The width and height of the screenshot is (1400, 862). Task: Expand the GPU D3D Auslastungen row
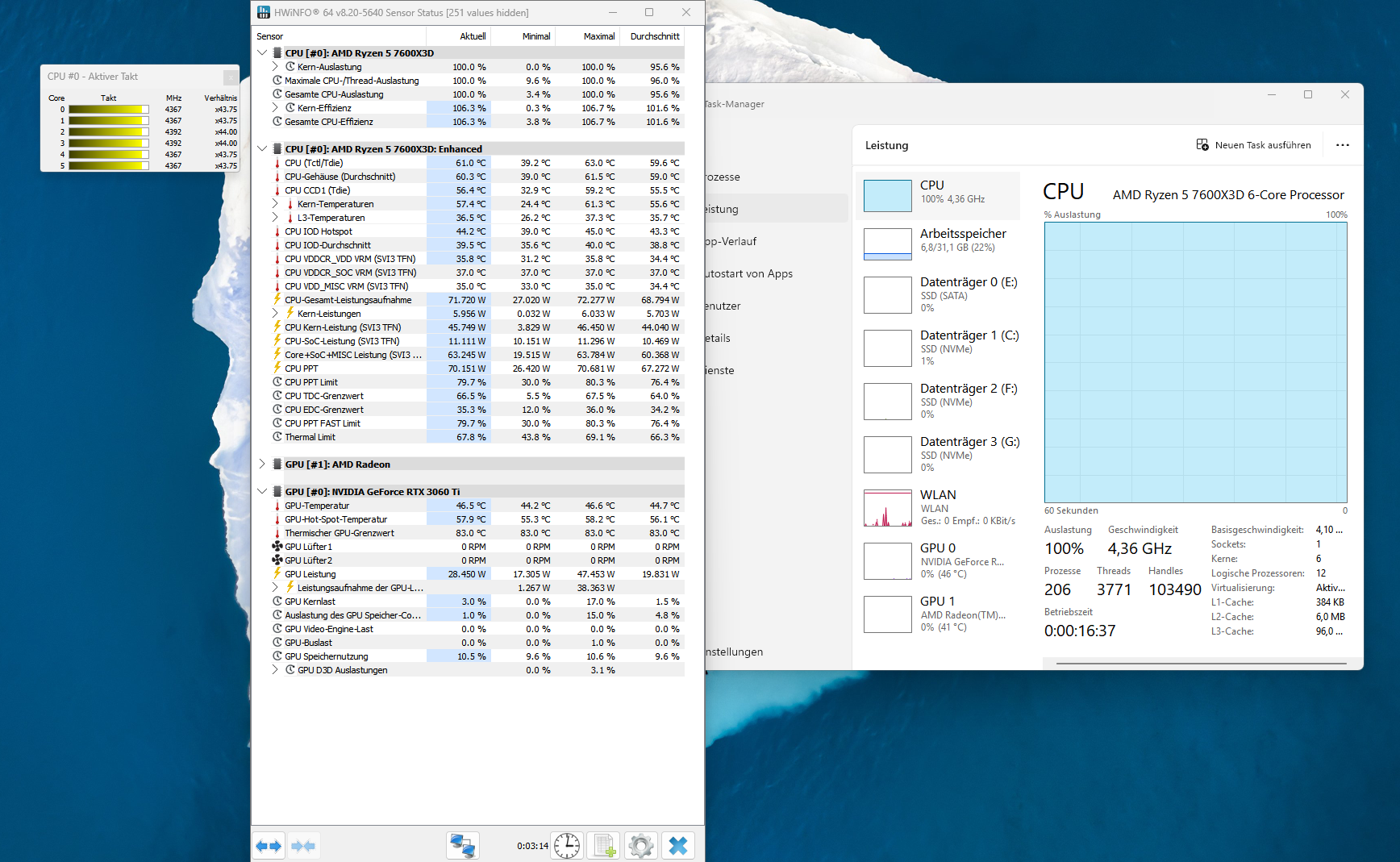(x=275, y=670)
